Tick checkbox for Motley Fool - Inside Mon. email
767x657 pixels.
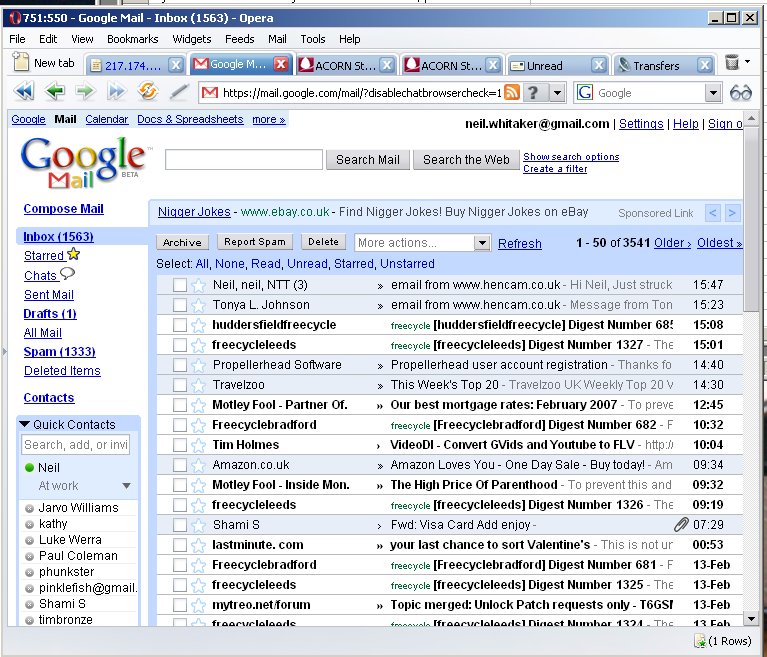180,485
